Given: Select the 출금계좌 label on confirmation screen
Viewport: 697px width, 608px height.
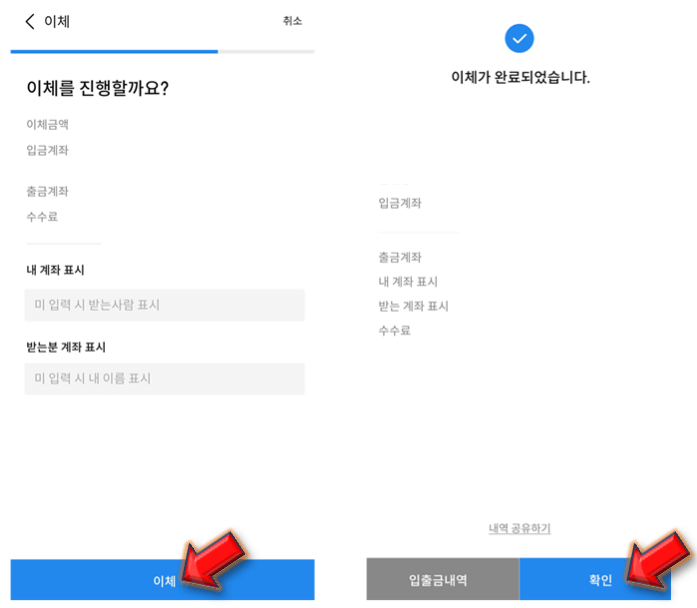Looking at the screenshot, I should 47,192.
